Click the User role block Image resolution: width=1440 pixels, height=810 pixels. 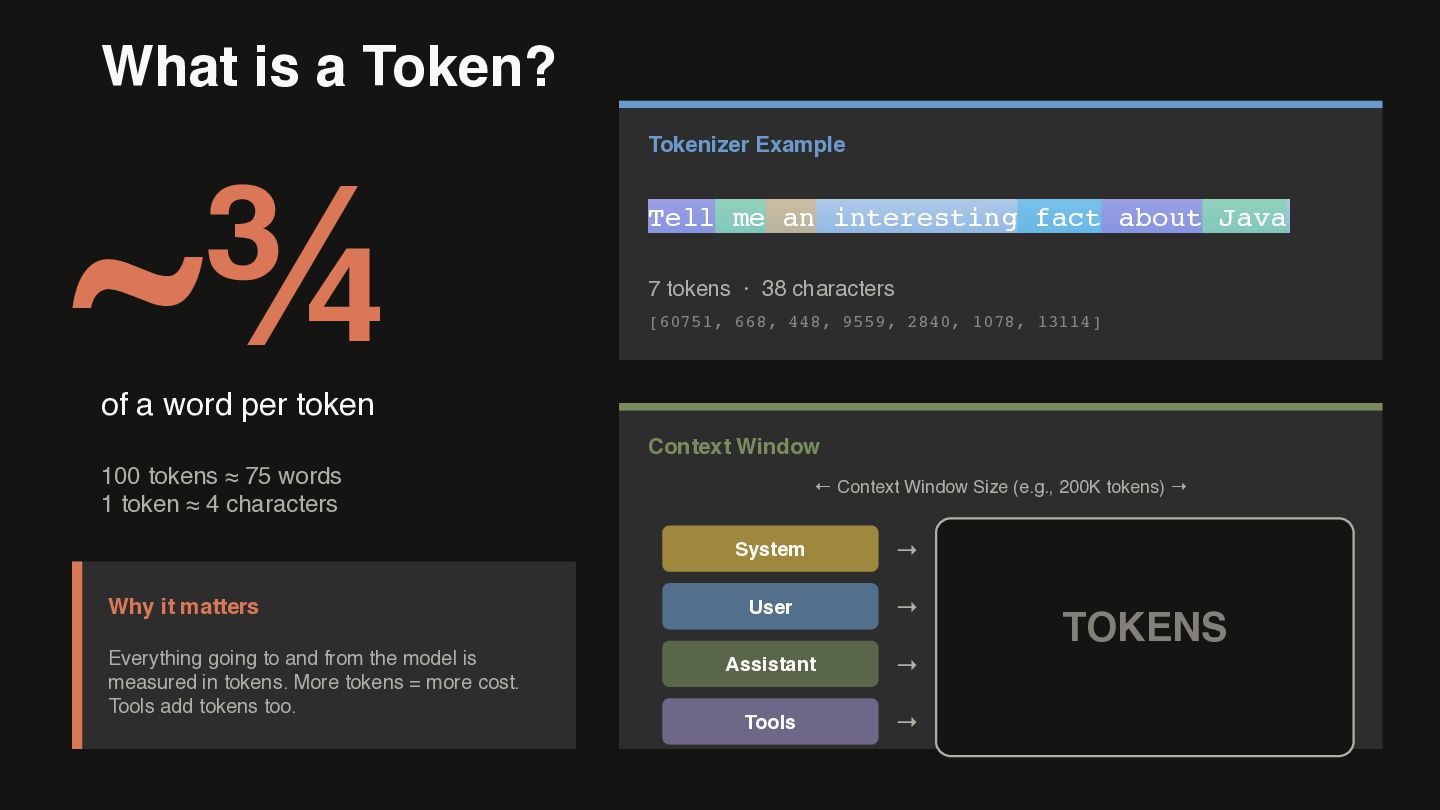point(770,607)
